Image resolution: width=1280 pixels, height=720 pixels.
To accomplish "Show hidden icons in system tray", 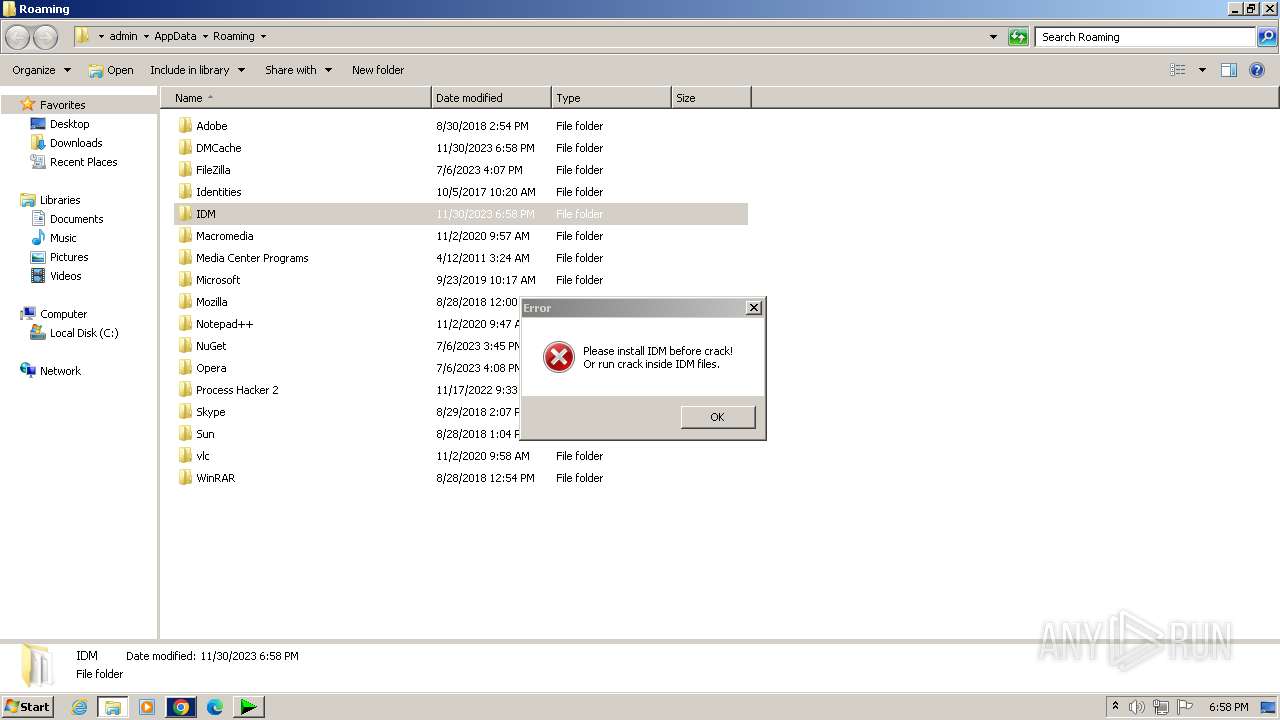I will [x=1115, y=707].
